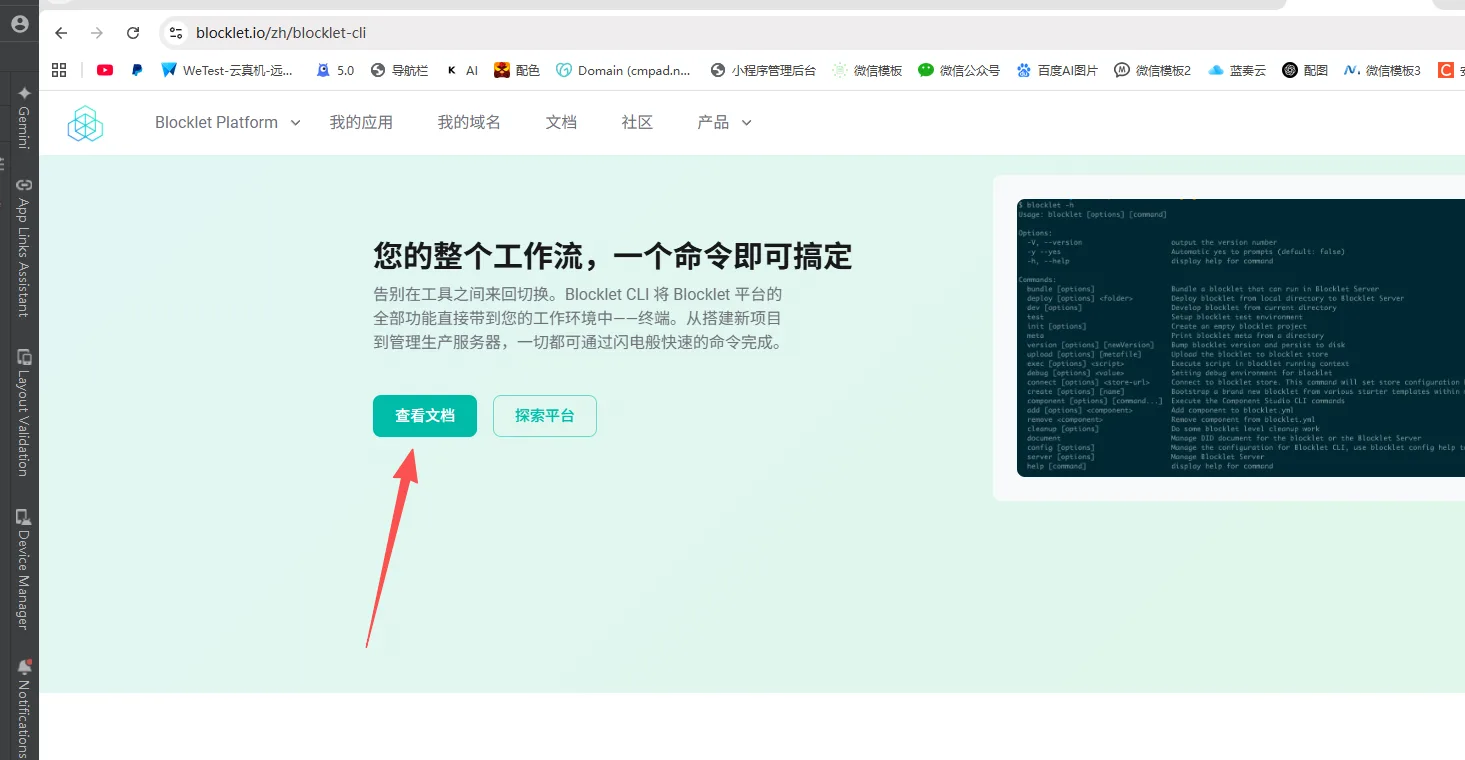Open the 微信模板2 bookmark

coord(1153,70)
